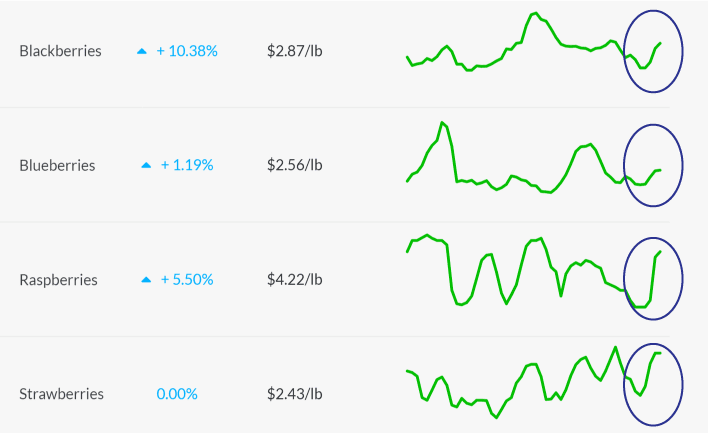
Task: Open the Strawberries price sparkline chart
Action: pyautogui.click(x=534, y=382)
